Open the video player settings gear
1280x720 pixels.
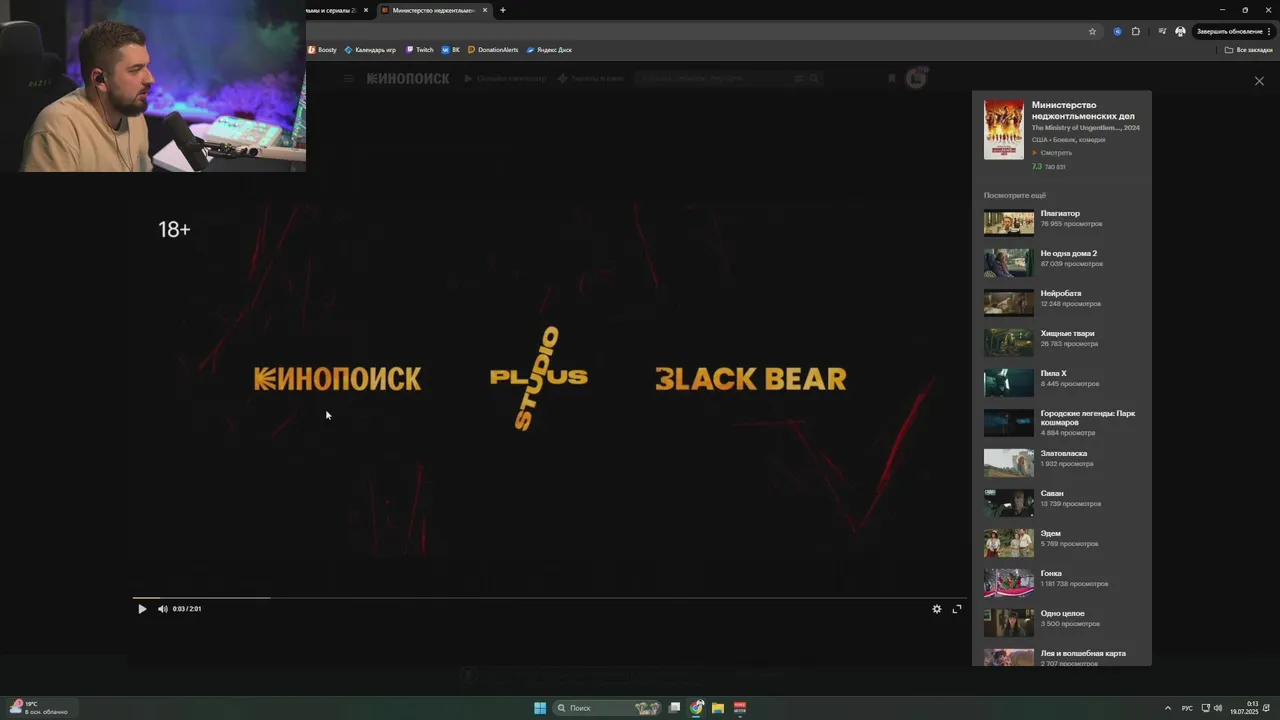pos(937,609)
